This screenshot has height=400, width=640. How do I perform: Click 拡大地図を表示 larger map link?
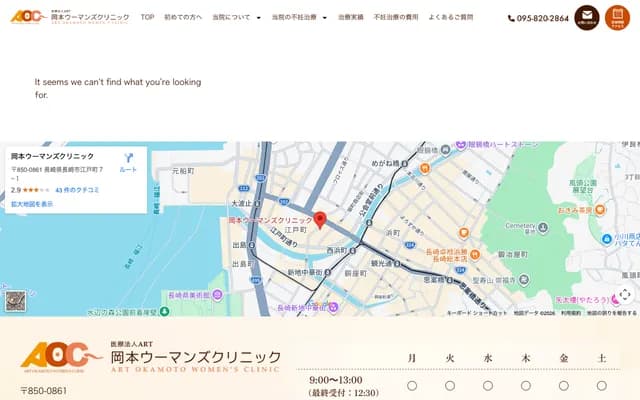(x=32, y=204)
